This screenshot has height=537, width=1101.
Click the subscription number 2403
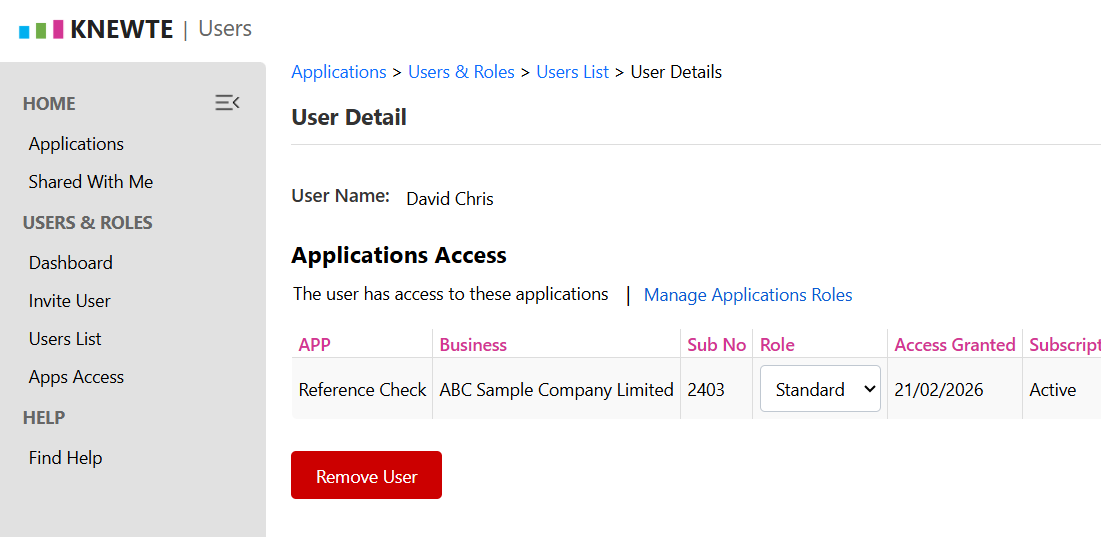click(706, 390)
